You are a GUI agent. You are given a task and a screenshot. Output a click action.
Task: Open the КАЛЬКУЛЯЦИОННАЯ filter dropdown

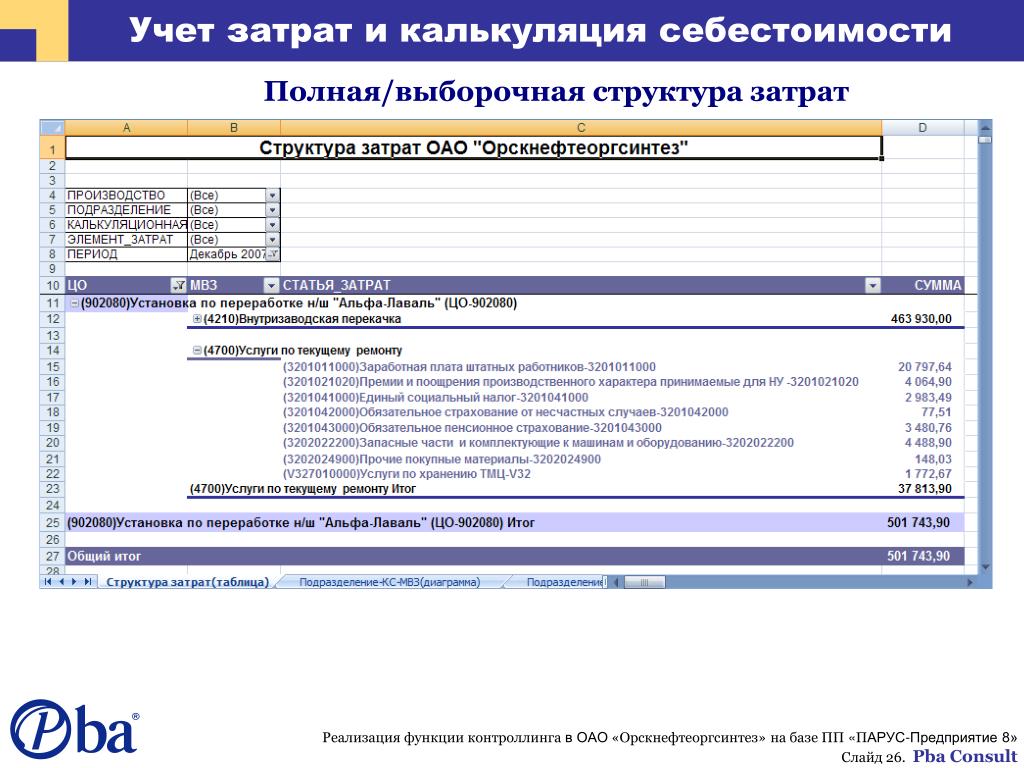[x=272, y=225]
